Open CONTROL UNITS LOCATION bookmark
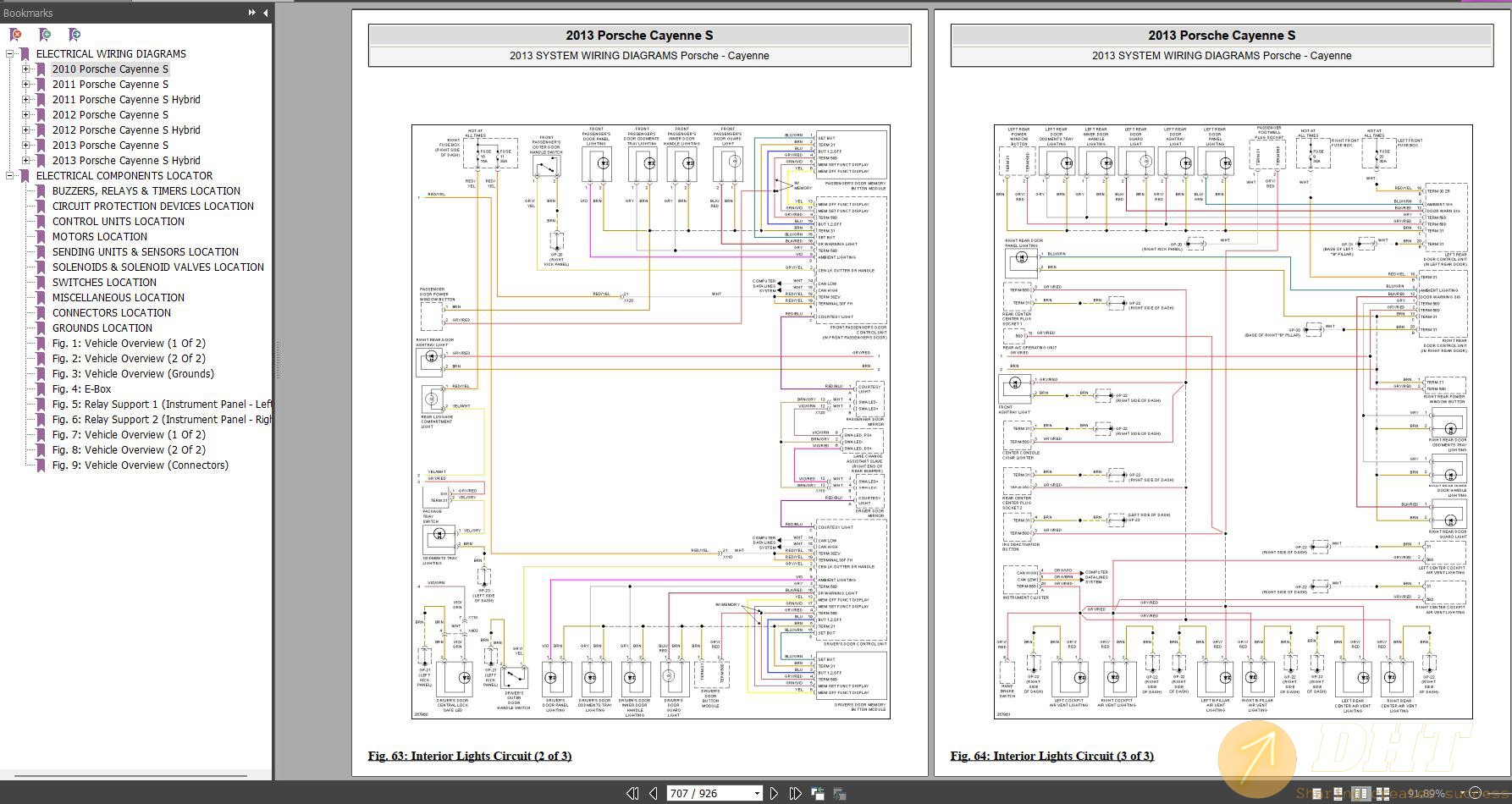Viewport: 1512px width, 804px height. point(119,222)
